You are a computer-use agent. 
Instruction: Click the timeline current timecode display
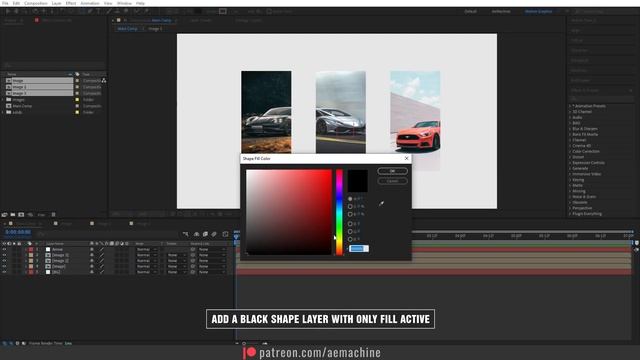tap(18, 232)
